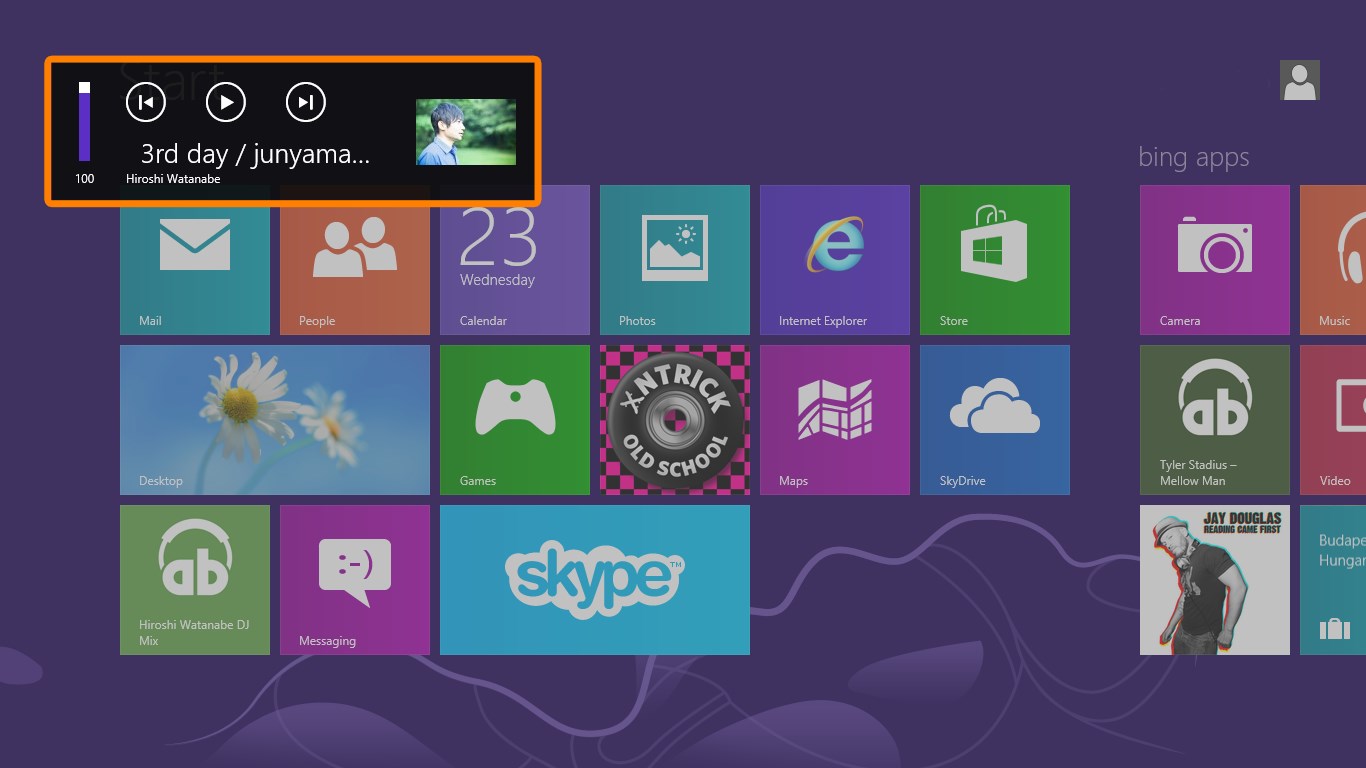Click the user account avatar
The height and width of the screenshot is (768, 1366).
1300,80
